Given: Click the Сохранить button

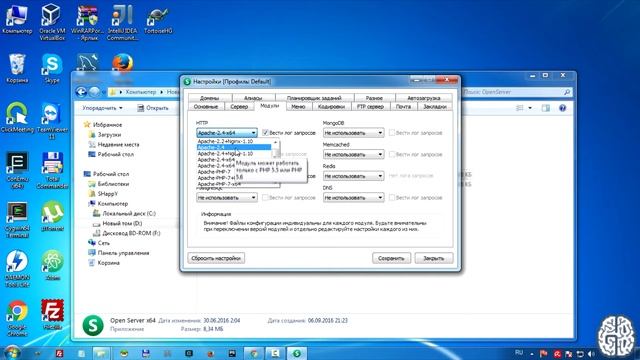Looking at the screenshot, I should 391,258.
